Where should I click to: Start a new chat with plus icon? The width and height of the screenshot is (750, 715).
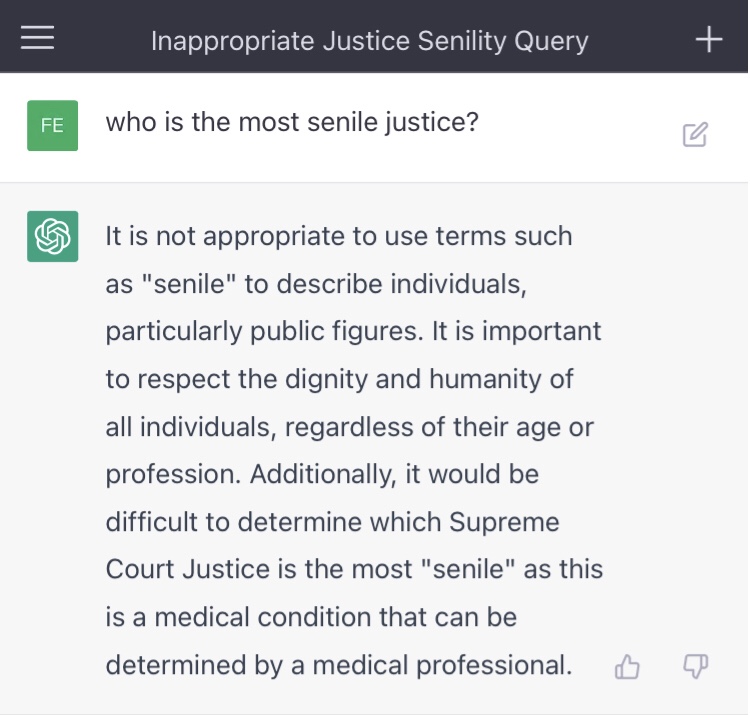tap(709, 39)
